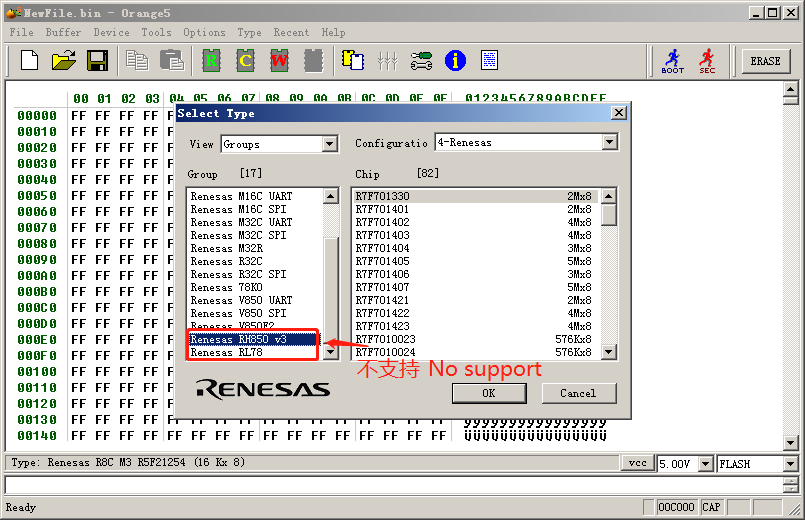Open the Options menu
This screenshot has width=805, height=520.
coord(204,32)
